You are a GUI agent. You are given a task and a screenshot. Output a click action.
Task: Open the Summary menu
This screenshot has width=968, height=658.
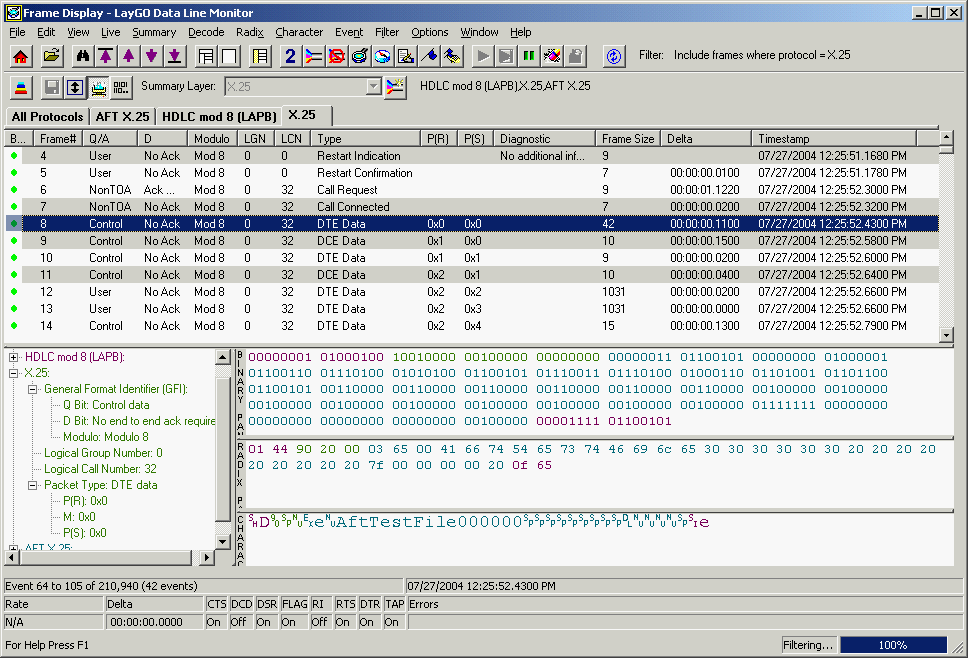pyautogui.click(x=154, y=32)
